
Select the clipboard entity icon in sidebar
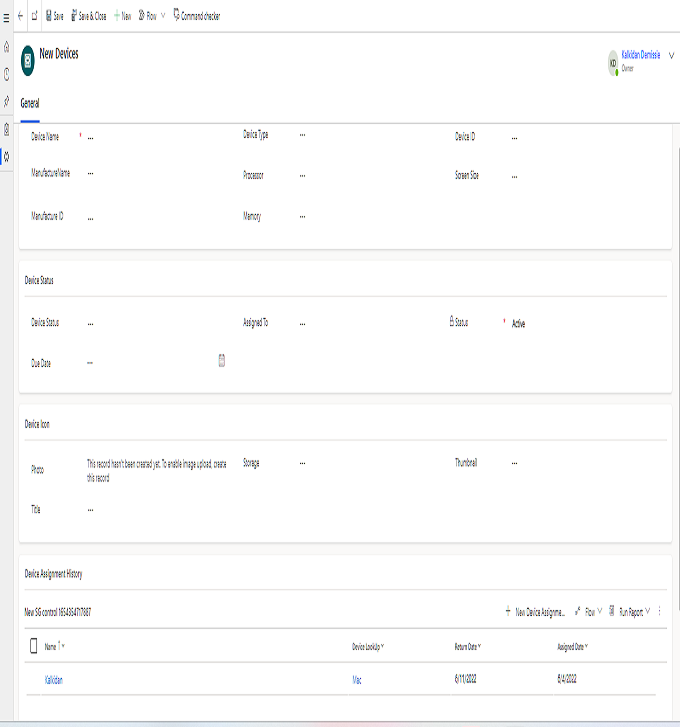(x=6, y=129)
